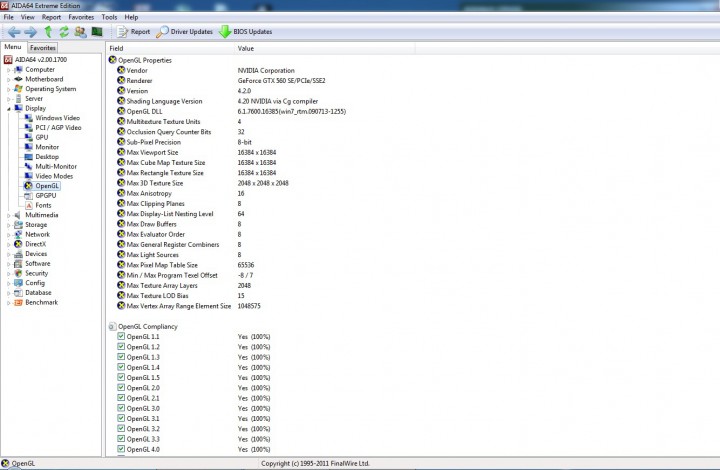Open the Favorites menu
Viewport: 720px width, 470px height.
[81, 17]
